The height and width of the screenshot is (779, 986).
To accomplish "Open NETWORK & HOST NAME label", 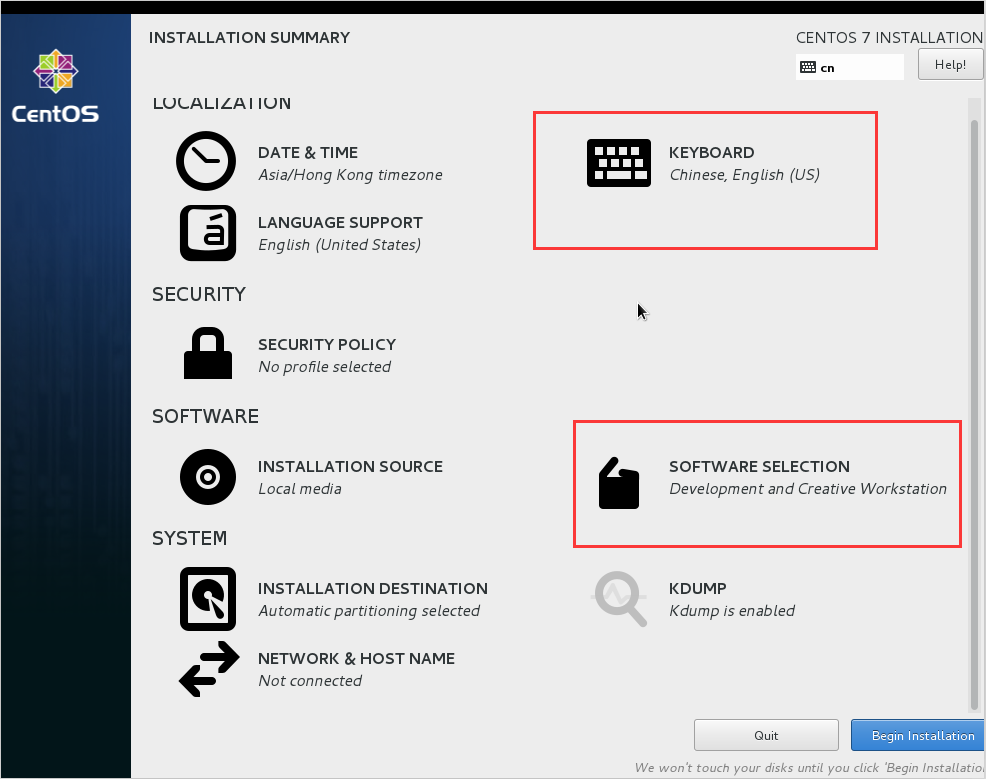I will click(x=356, y=658).
